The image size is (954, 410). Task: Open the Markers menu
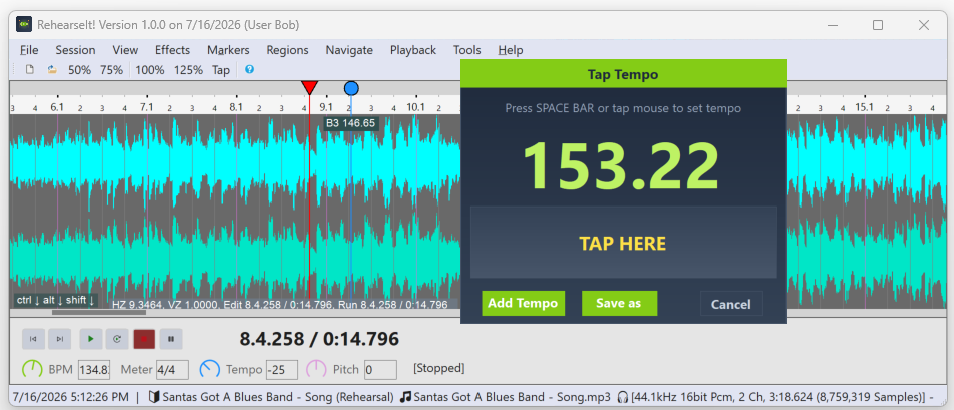click(228, 50)
